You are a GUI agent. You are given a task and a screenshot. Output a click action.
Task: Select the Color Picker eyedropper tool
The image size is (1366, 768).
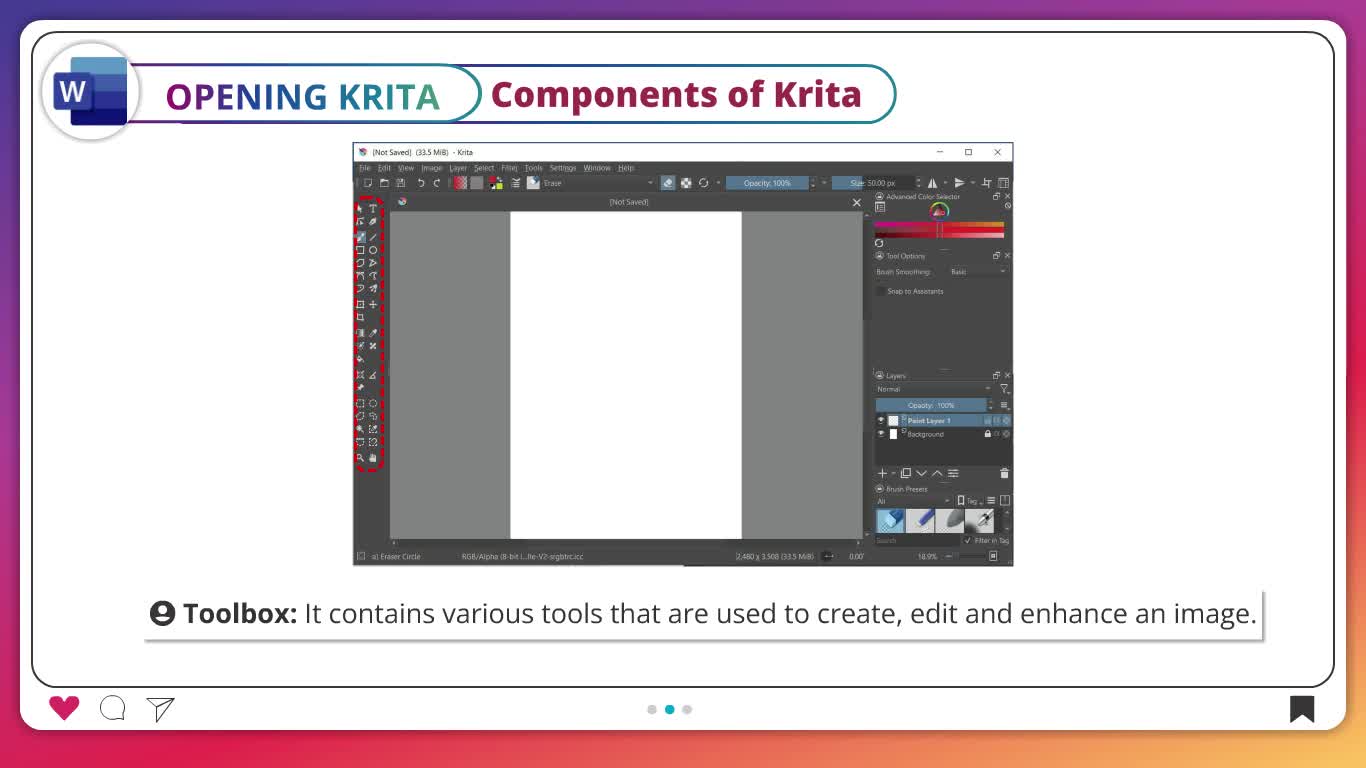373,333
